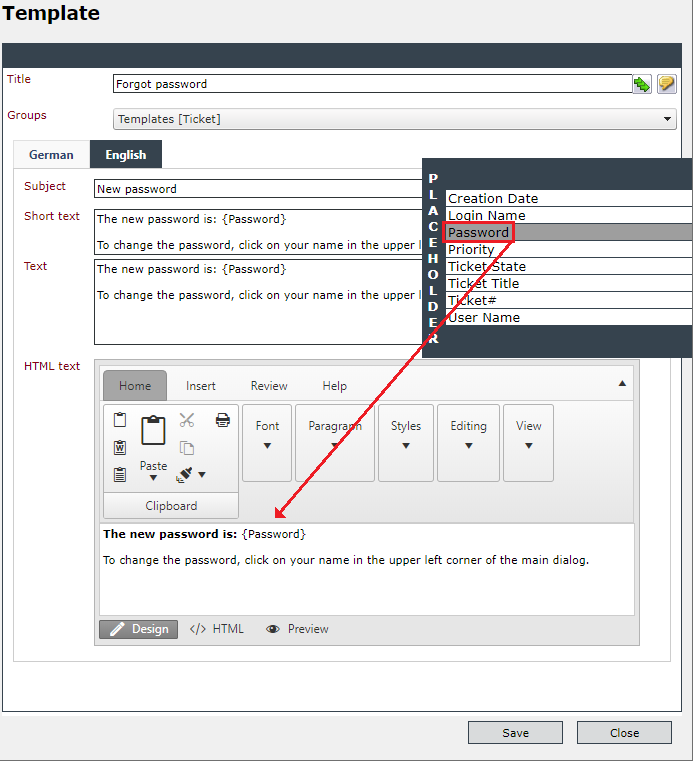Select Ticket Title placeholder entry
Viewport: 693px width, 761px height.
(x=569, y=283)
